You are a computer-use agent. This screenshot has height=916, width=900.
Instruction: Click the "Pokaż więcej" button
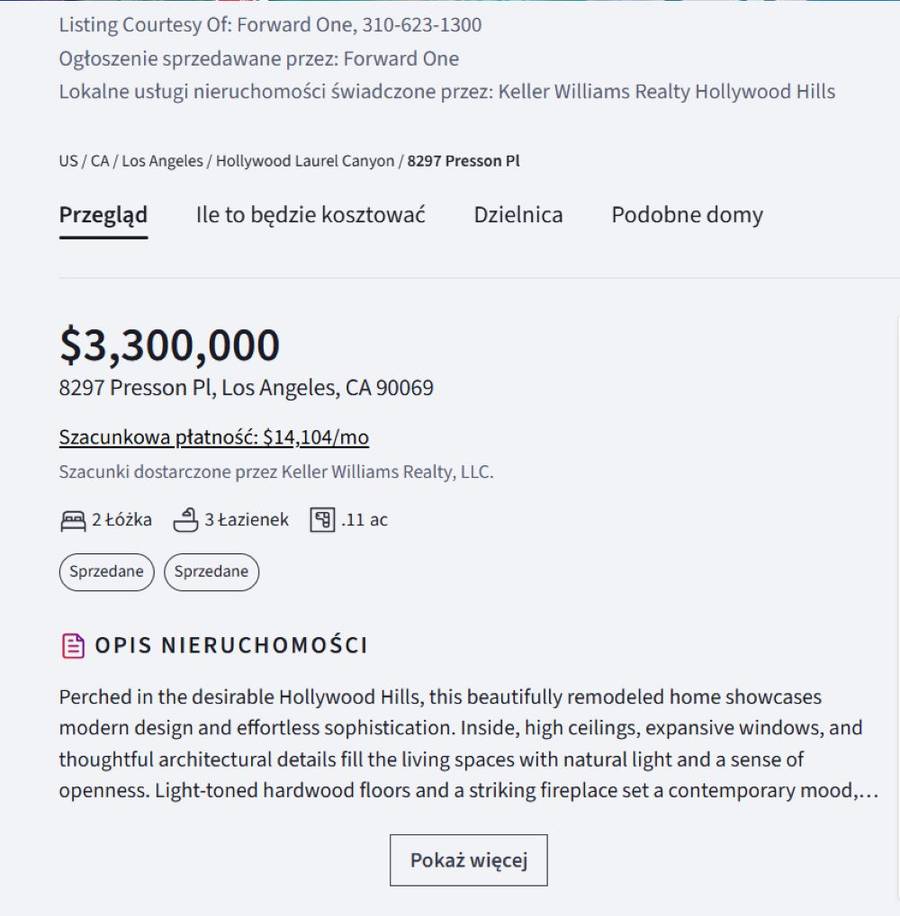[x=468, y=860]
